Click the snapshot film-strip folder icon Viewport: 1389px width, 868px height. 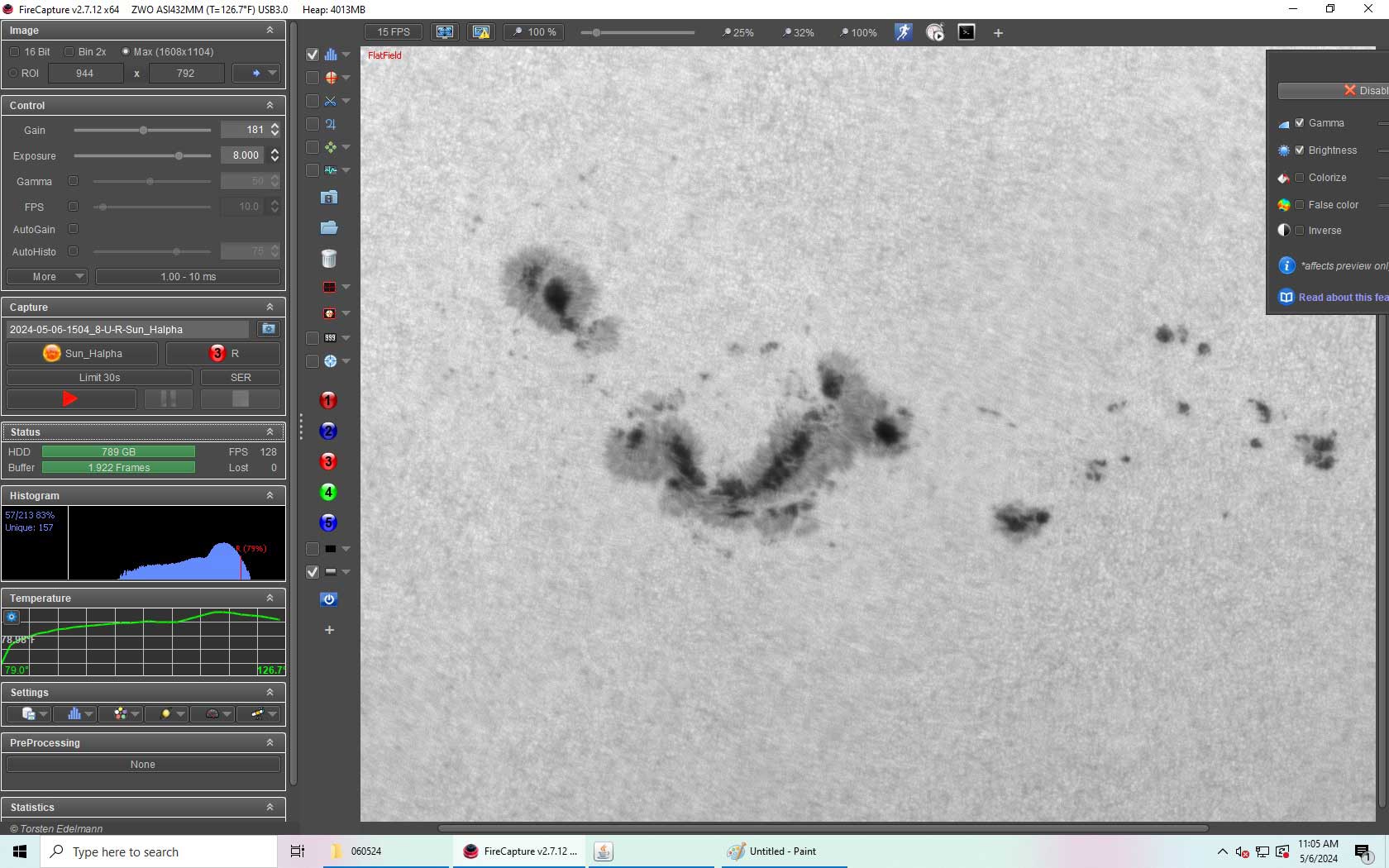pos(329,198)
